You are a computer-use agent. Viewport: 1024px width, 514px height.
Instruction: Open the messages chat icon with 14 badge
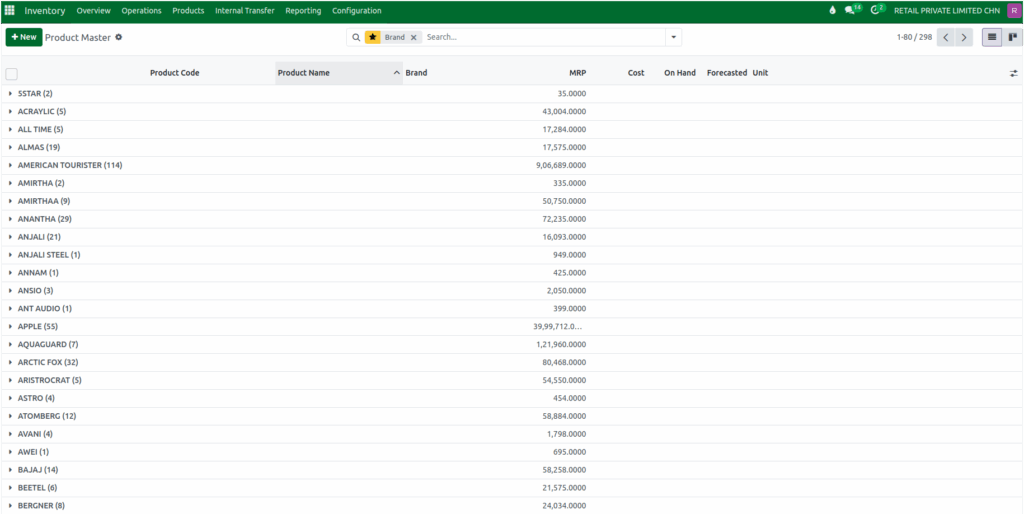(852, 10)
